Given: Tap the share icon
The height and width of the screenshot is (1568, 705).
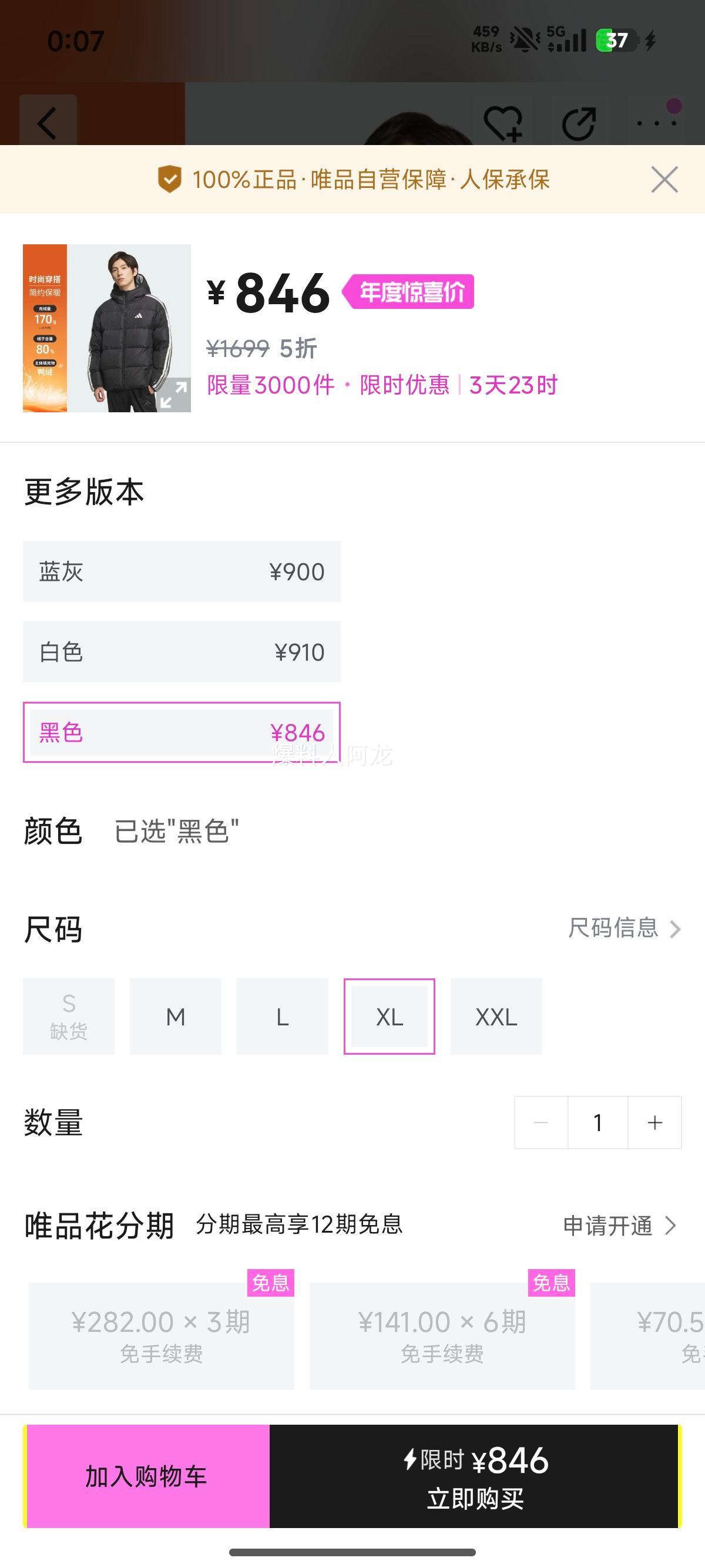Looking at the screenshot, I should (578, 123).
